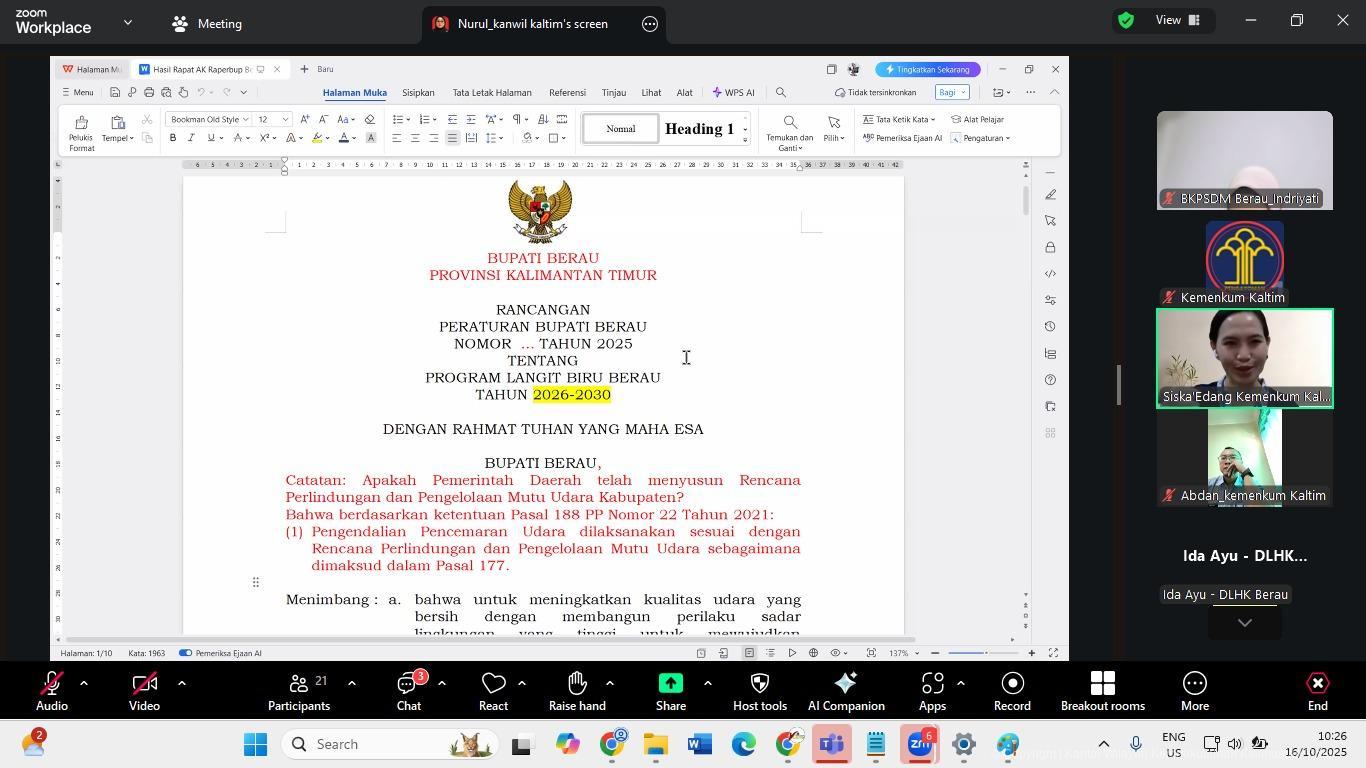Open the Referensi ribbon tab

tap(567, 93)
